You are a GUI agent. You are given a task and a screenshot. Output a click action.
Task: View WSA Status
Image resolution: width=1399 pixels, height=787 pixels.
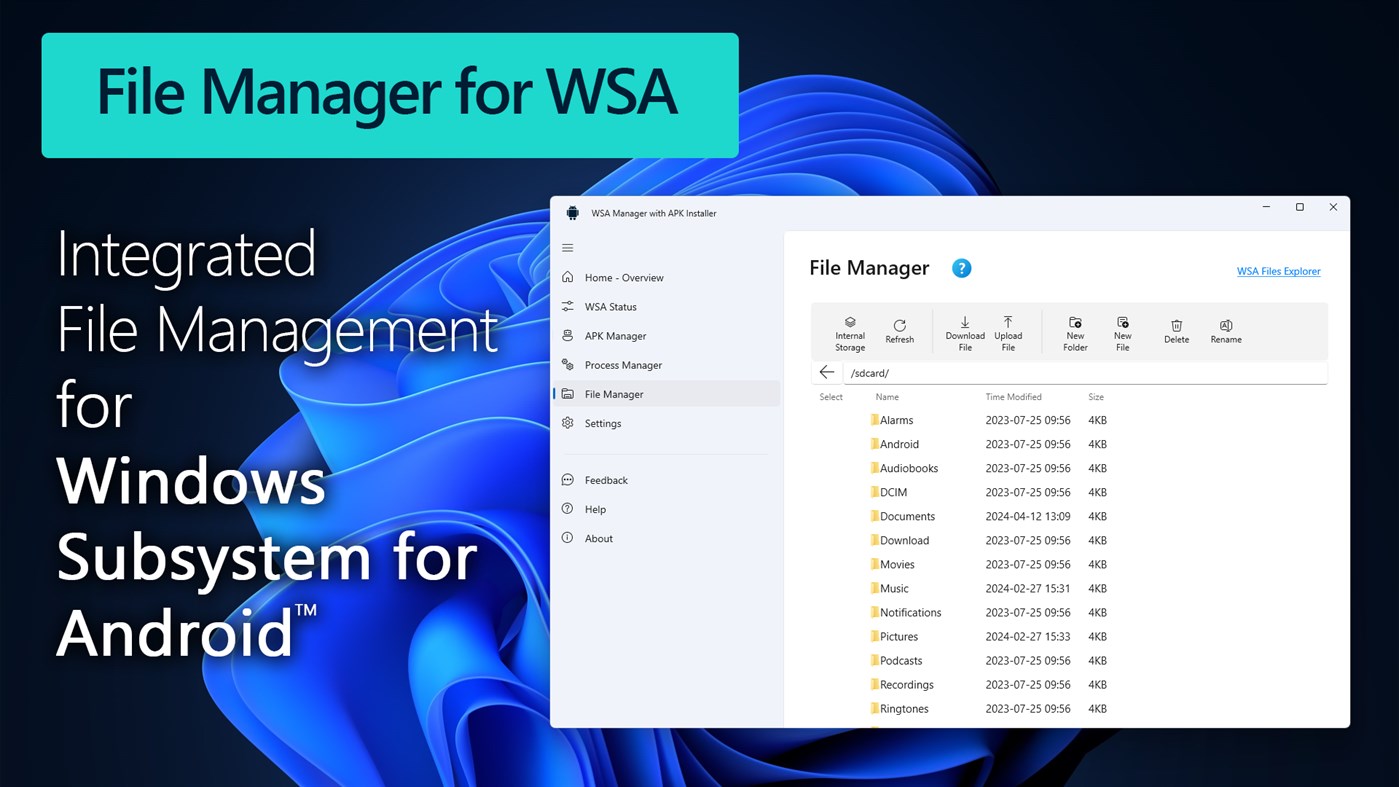(x=612, y=306)
